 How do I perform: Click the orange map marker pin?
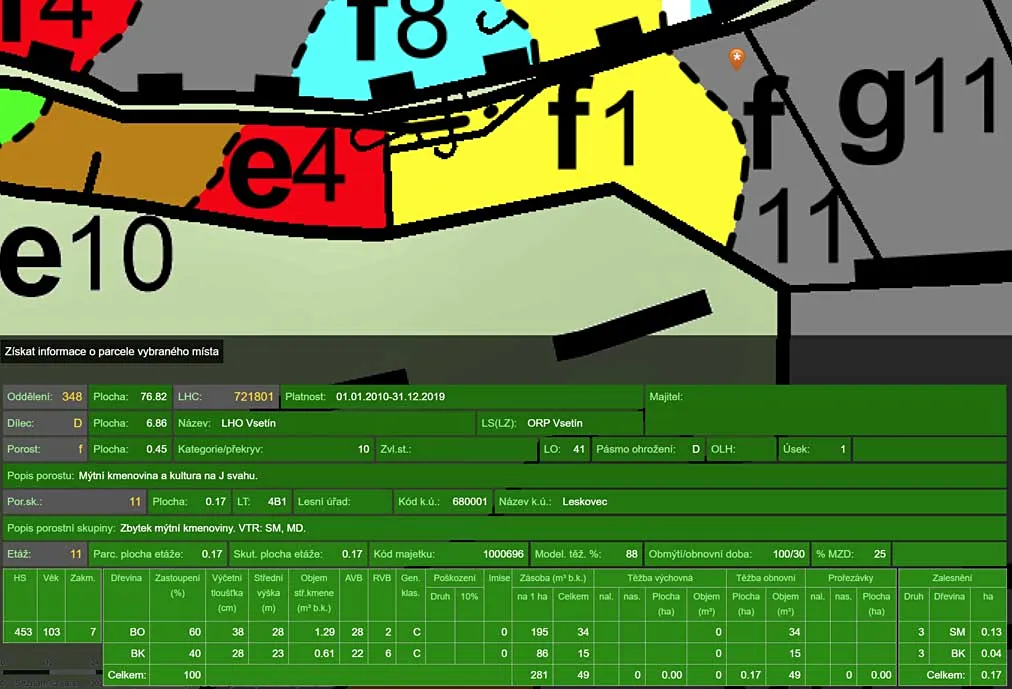(737, 59)
